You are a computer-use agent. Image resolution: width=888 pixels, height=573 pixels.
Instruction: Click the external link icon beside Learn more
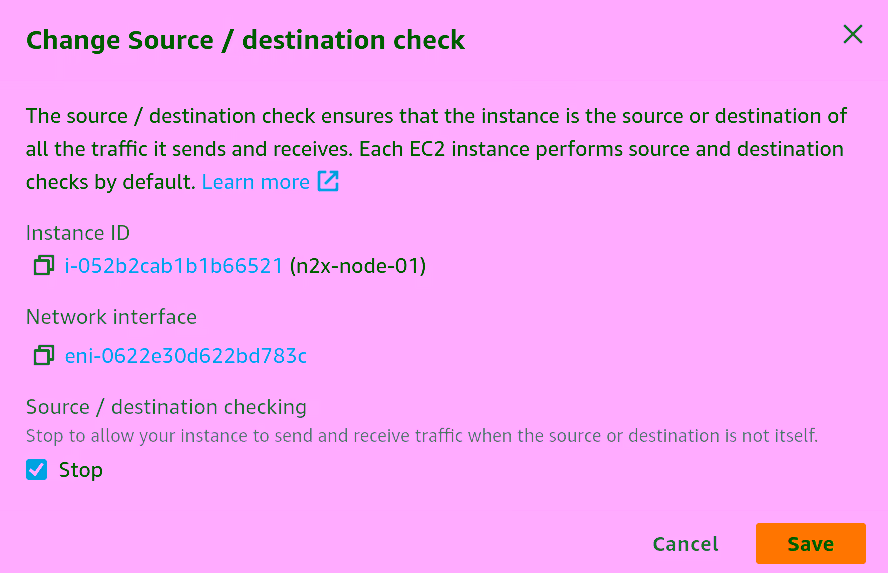tap(328, 182)
